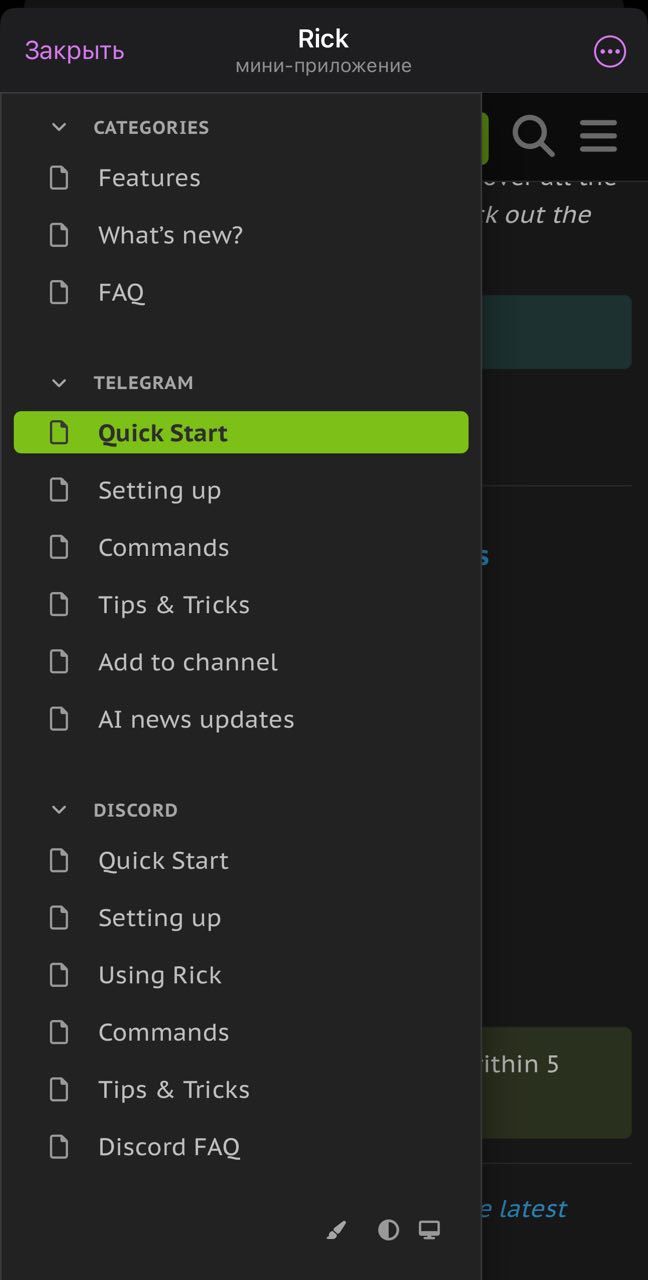Screen dimensions: 648x1280
Task: Open the Quick Start page under TELEGRAM
Action: pos(162,432)
